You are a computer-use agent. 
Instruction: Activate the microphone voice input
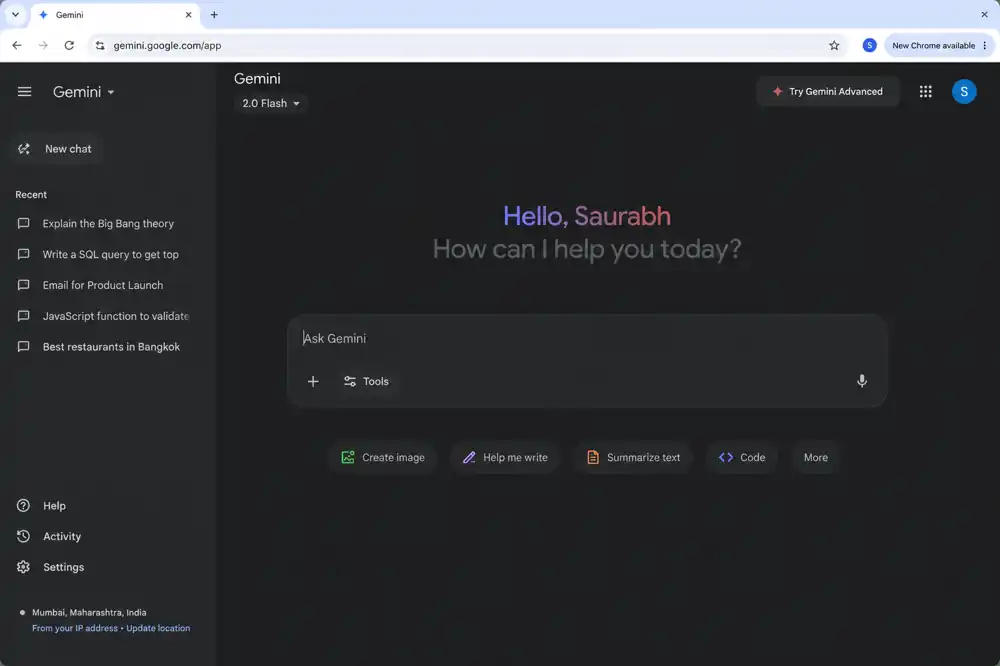pyautogui.click(x=862, y=381)
